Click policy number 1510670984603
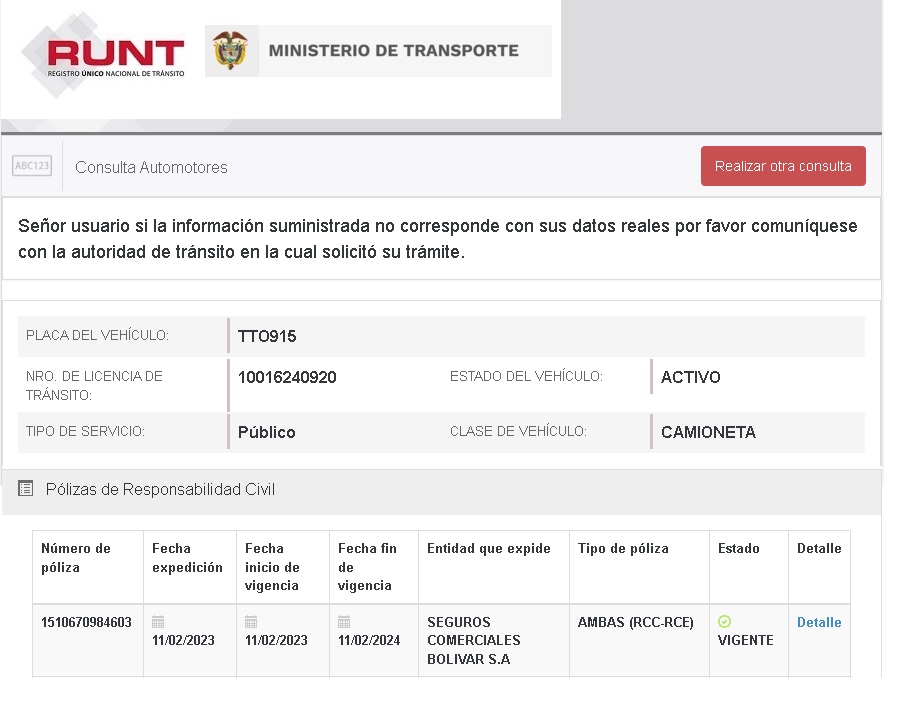898x706 pixels. click(x=86, y=622)
